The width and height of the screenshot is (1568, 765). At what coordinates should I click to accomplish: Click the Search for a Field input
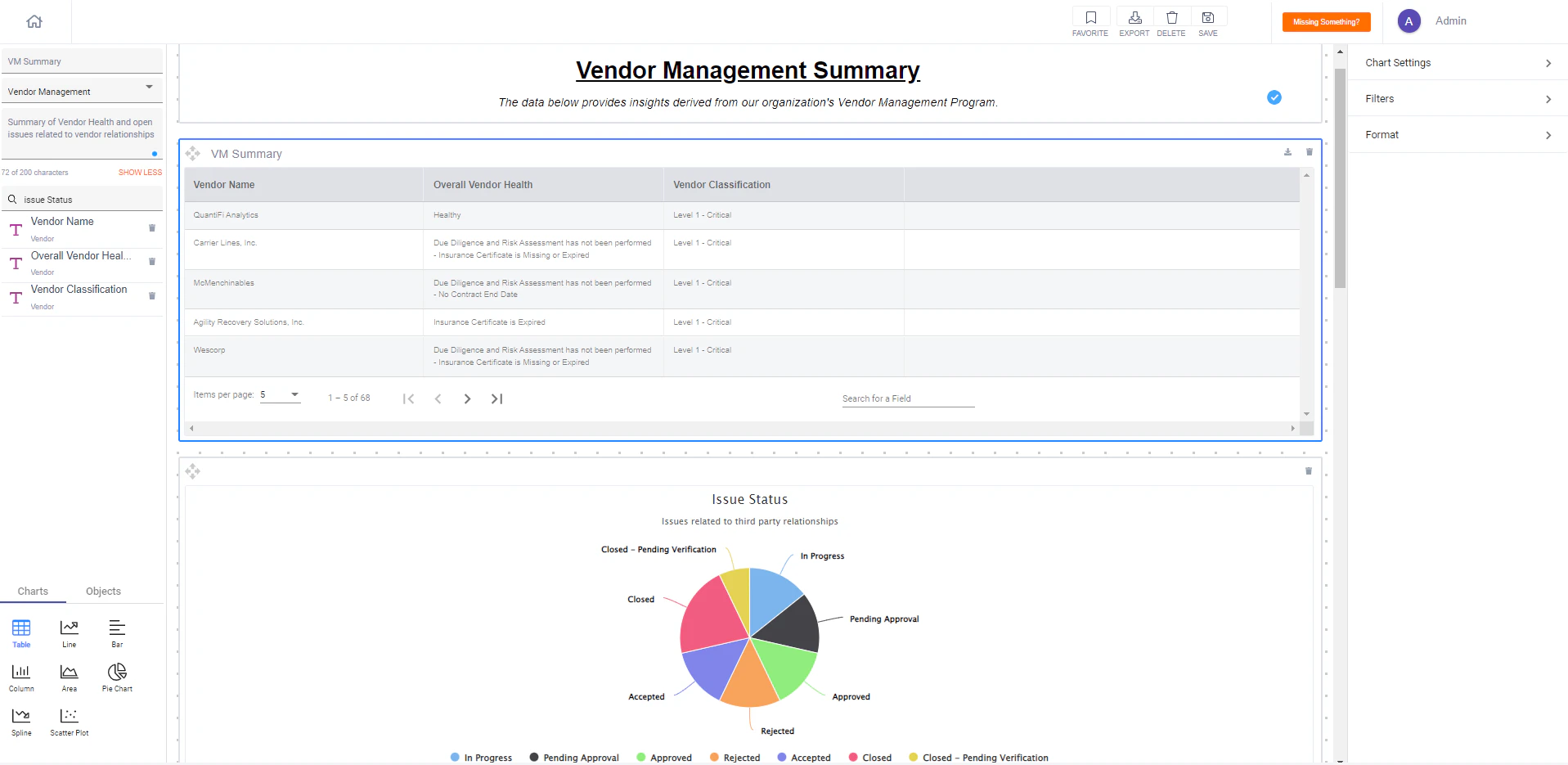[x=906, y=398]
